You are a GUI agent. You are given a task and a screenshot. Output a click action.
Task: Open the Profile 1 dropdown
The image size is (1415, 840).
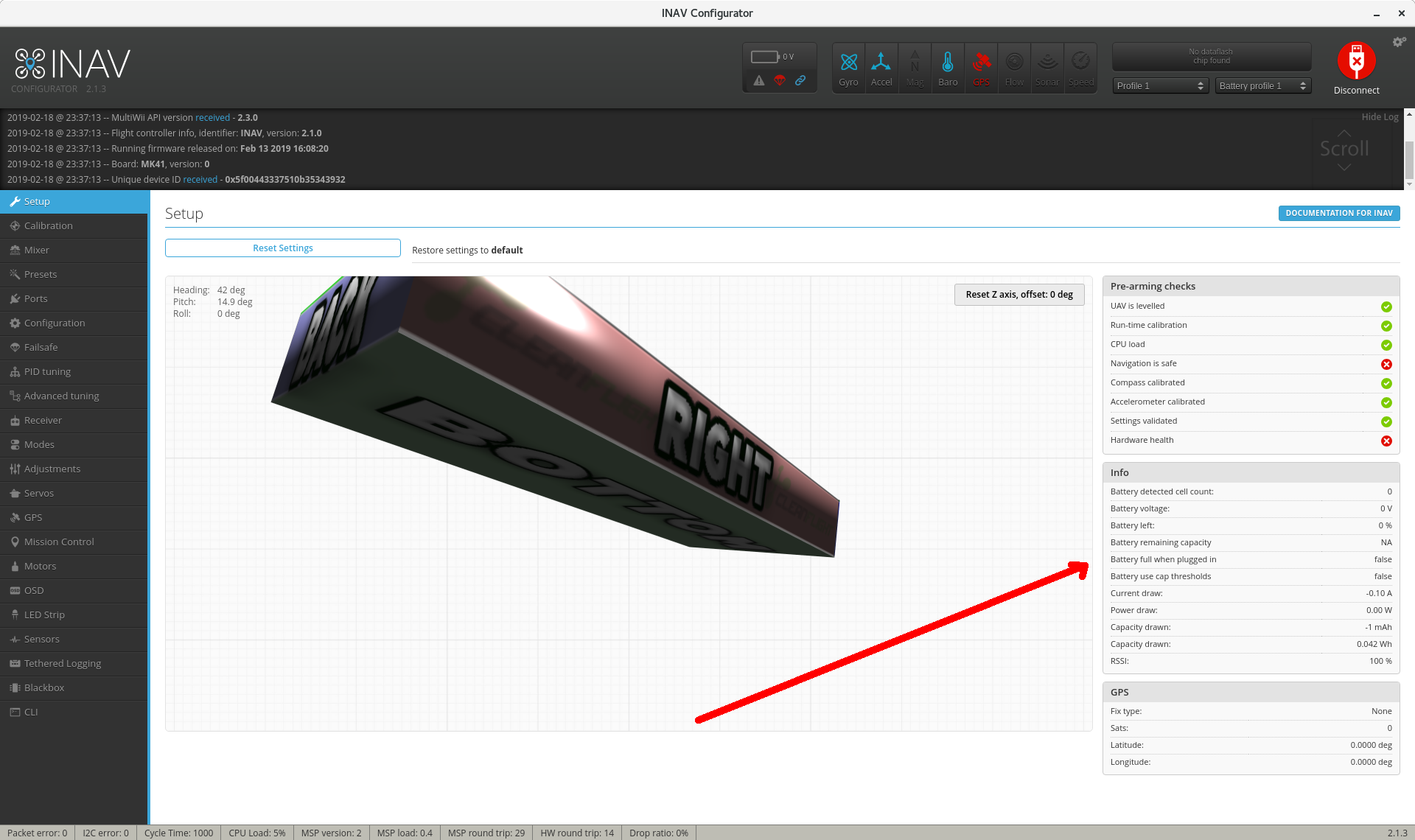click(1159, 85)
